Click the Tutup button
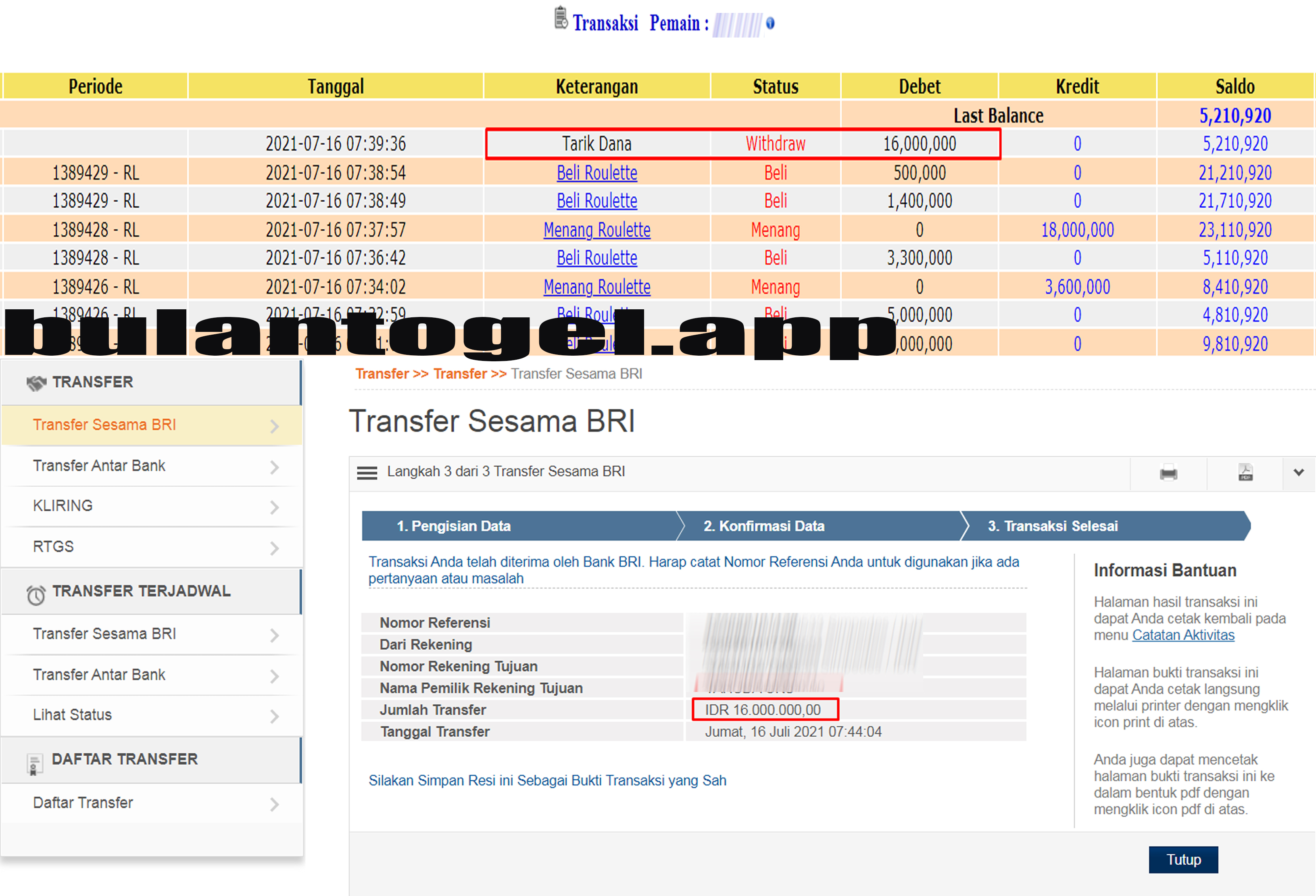1316x896 pixels. (1183, 860)
